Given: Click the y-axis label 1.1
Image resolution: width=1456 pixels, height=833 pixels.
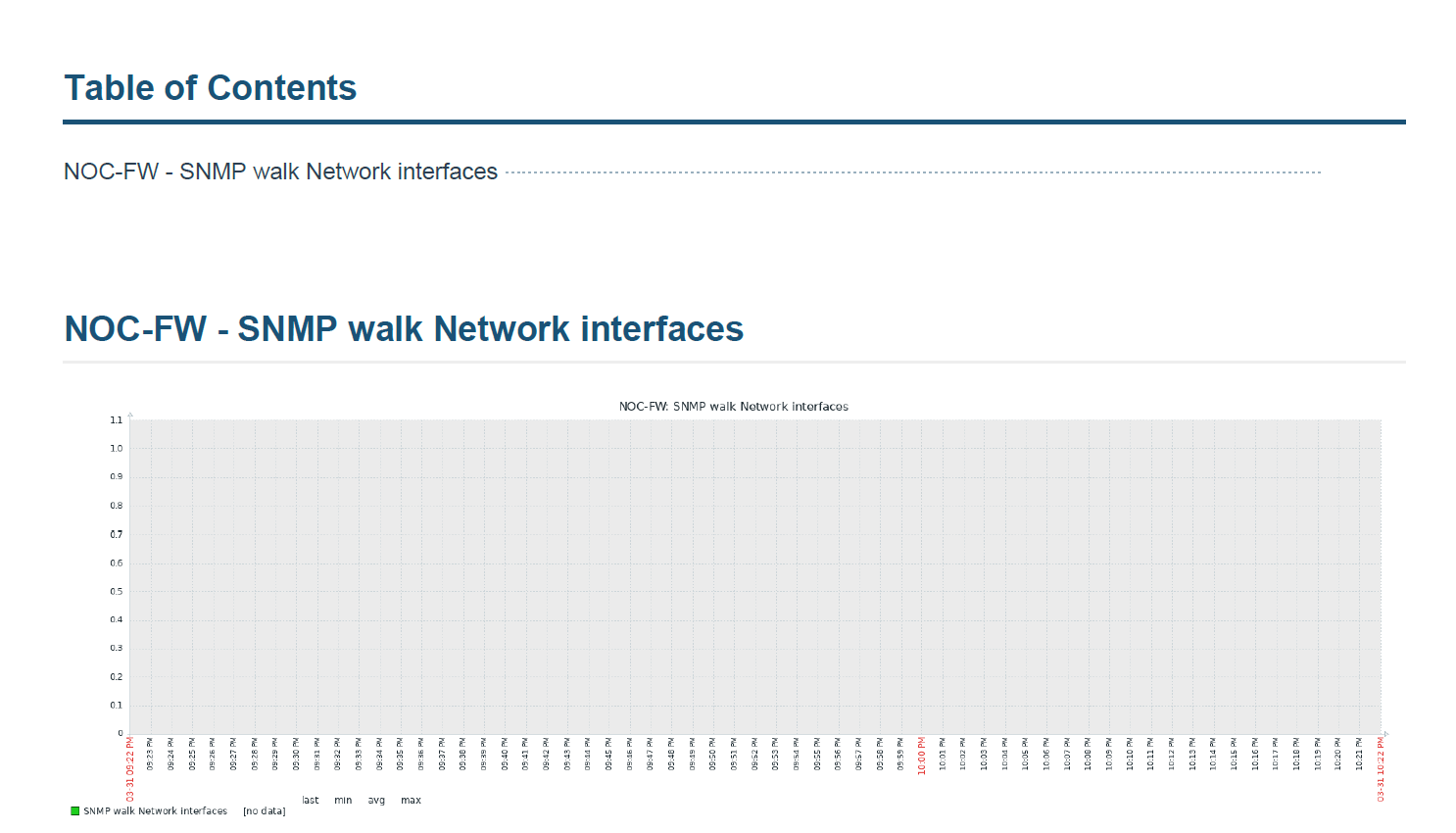Looking at the screenshot, I should click(x=117, y=420).
